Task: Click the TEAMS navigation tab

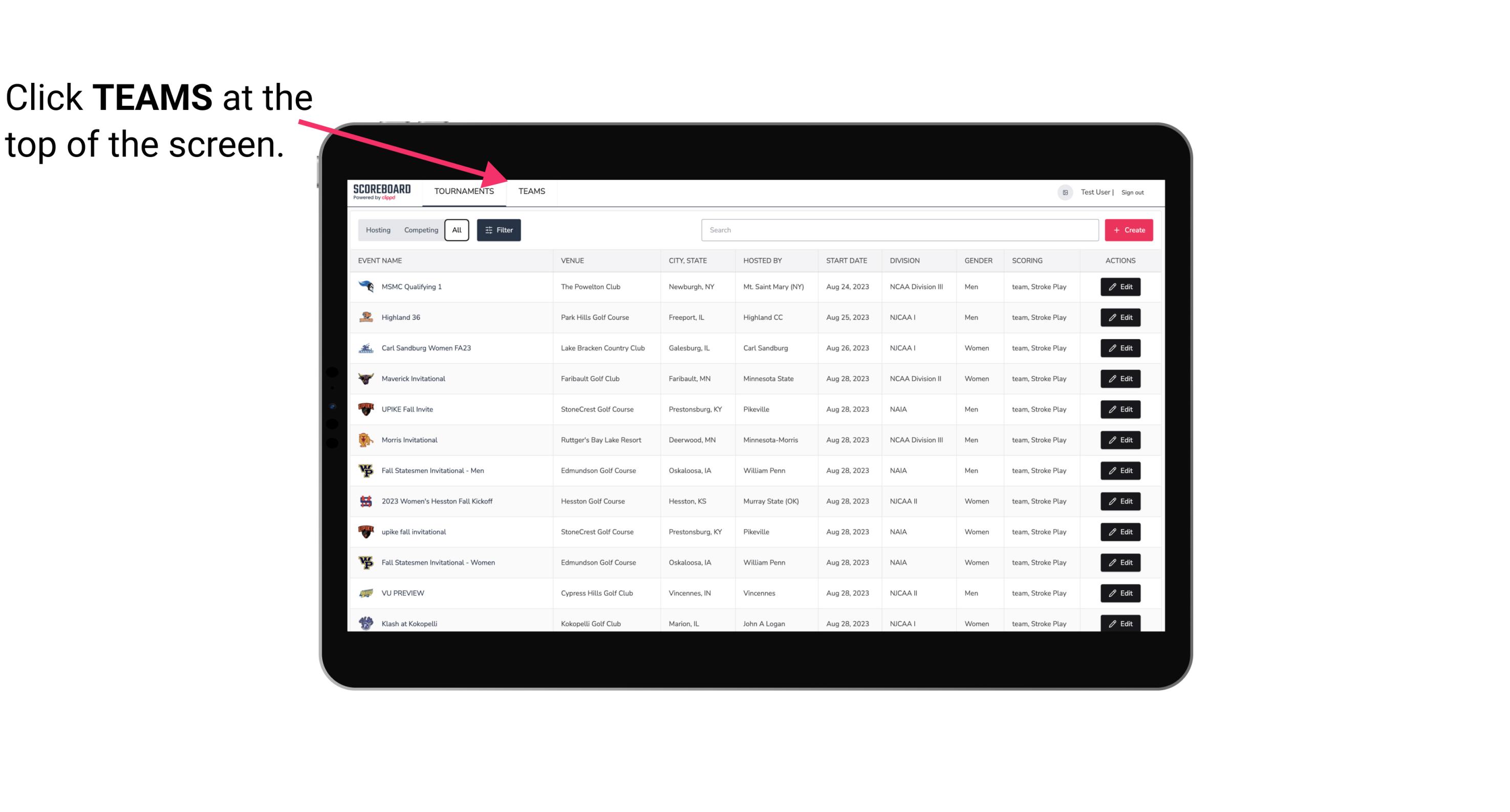Action: click(531, 191)
